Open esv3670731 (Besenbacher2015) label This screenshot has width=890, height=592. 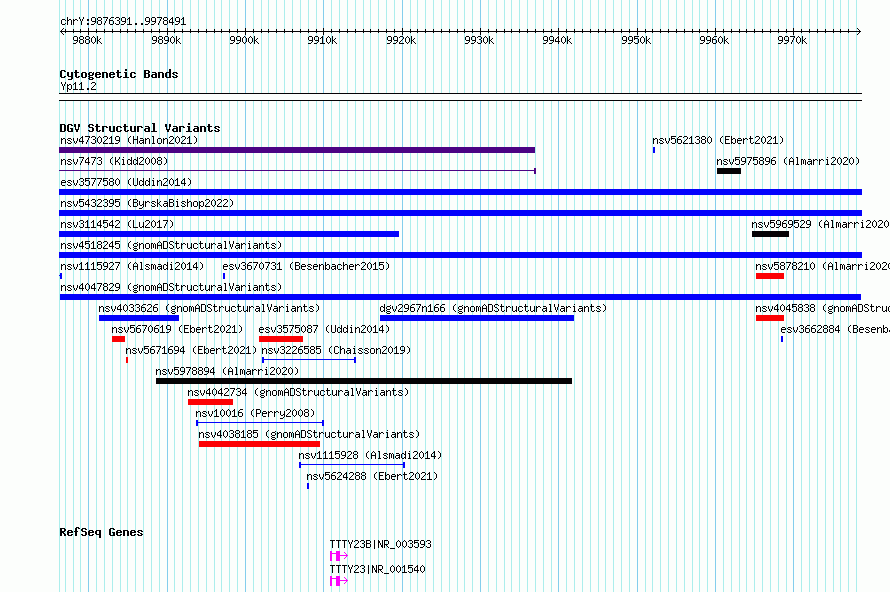[306, 266]
